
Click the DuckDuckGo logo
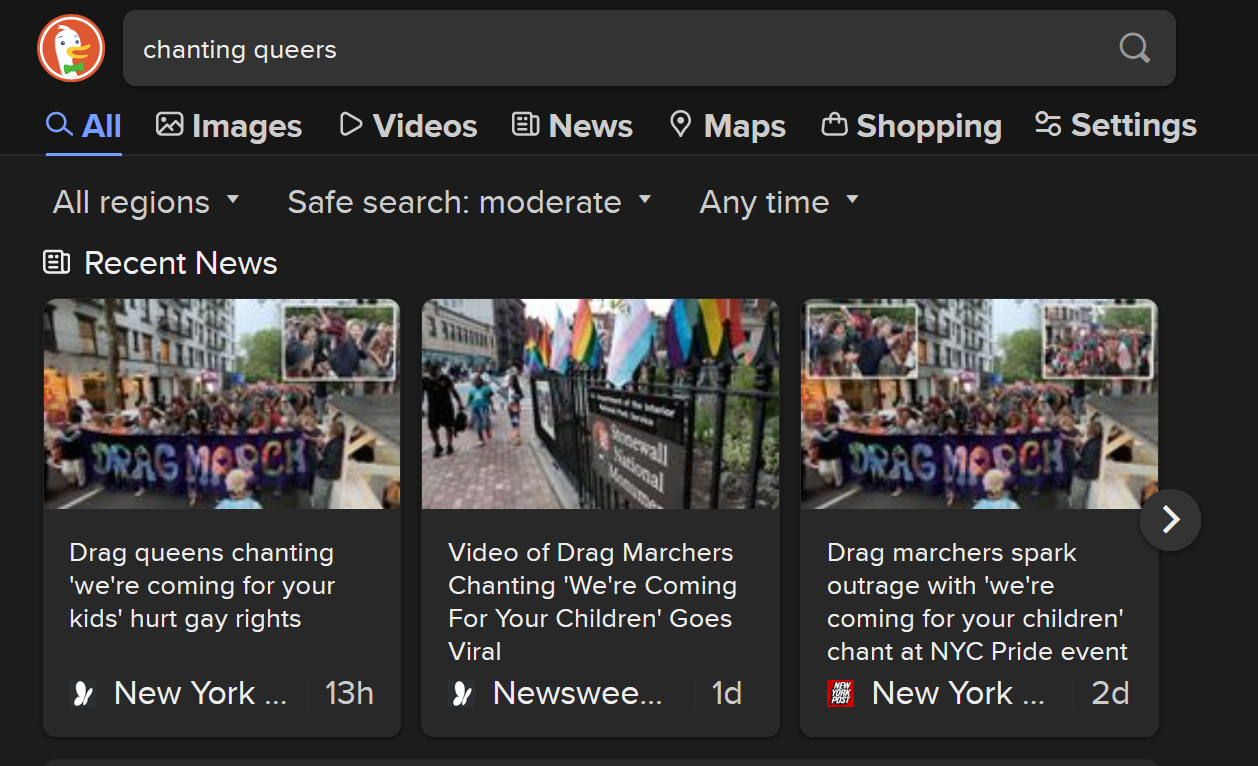coord(71,48)
